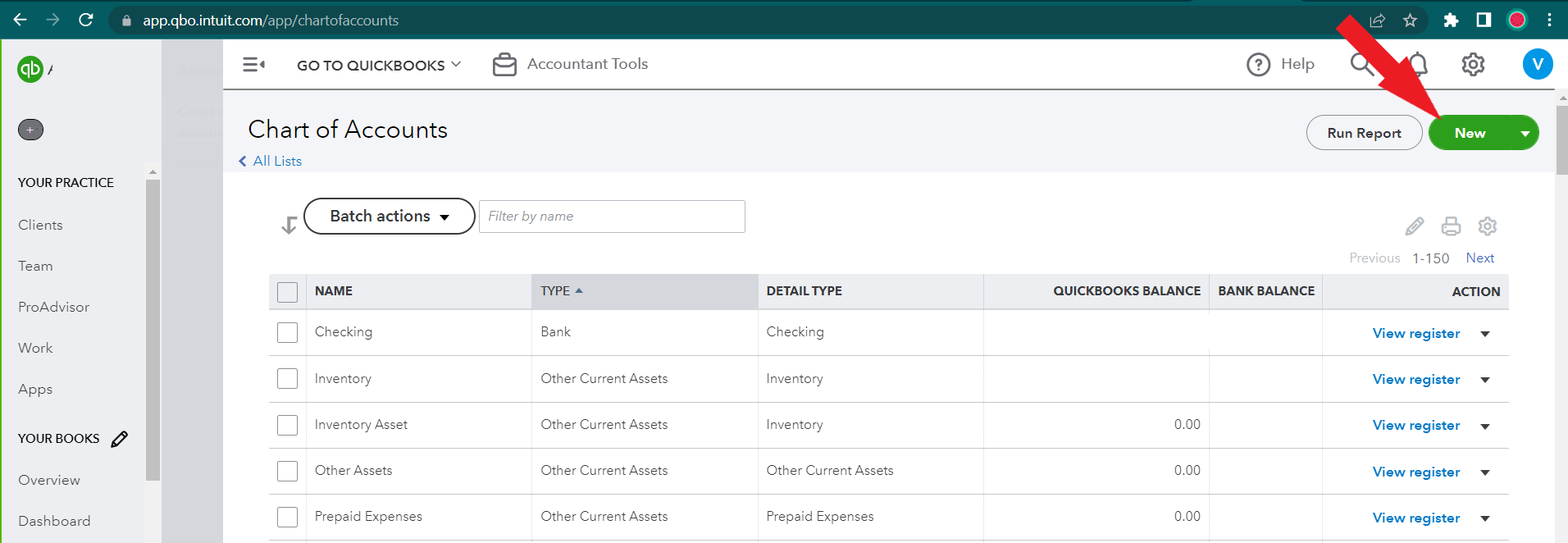The image size is (1568, 543).
Task: Select all accounts header checkbox
Action: coord(287,292)
